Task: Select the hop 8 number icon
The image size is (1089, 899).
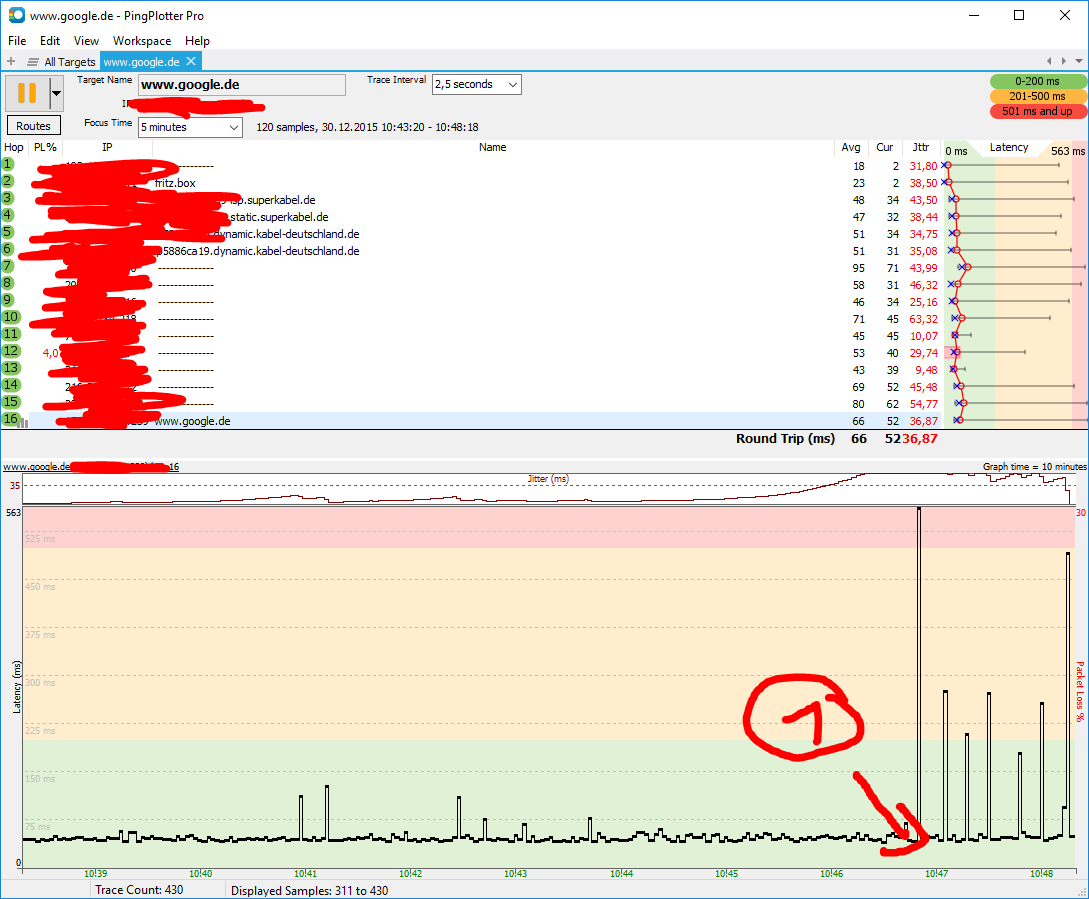Action: 8,283
